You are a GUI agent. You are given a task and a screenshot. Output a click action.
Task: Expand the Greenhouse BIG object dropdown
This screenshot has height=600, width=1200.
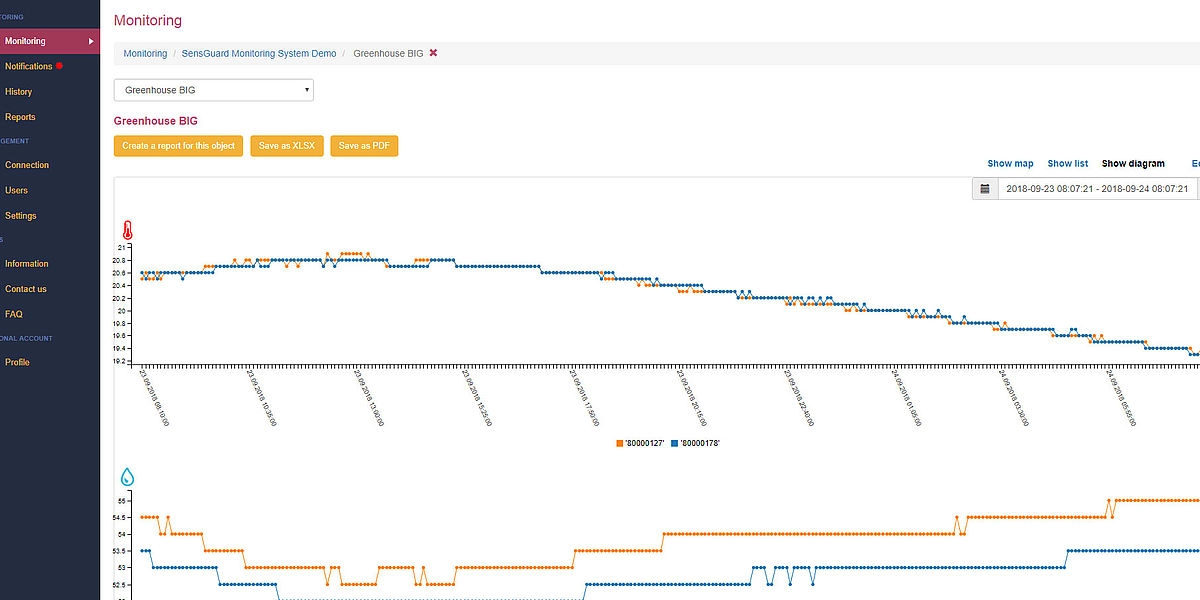click(213, 90)
